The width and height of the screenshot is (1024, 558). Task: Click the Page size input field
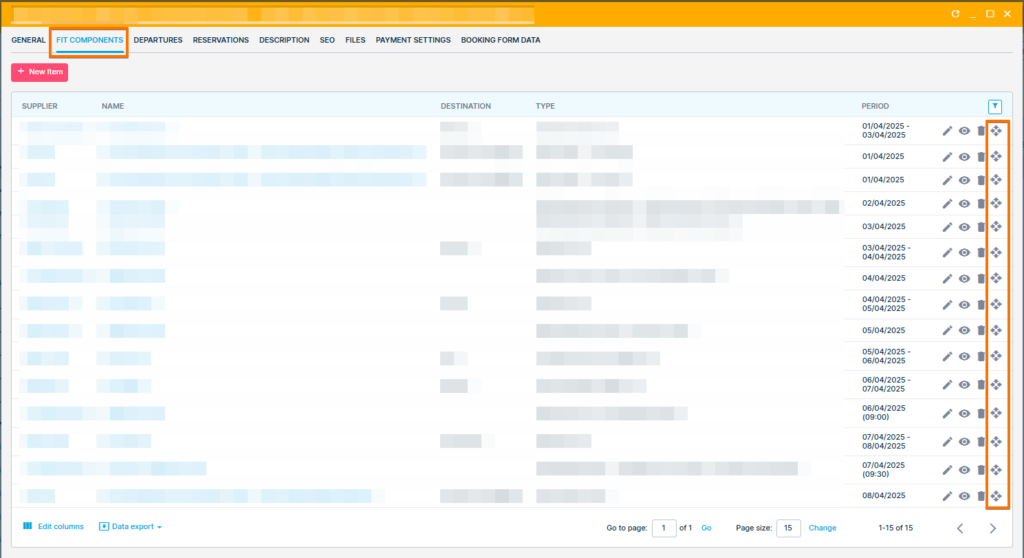tap(788, 528)
